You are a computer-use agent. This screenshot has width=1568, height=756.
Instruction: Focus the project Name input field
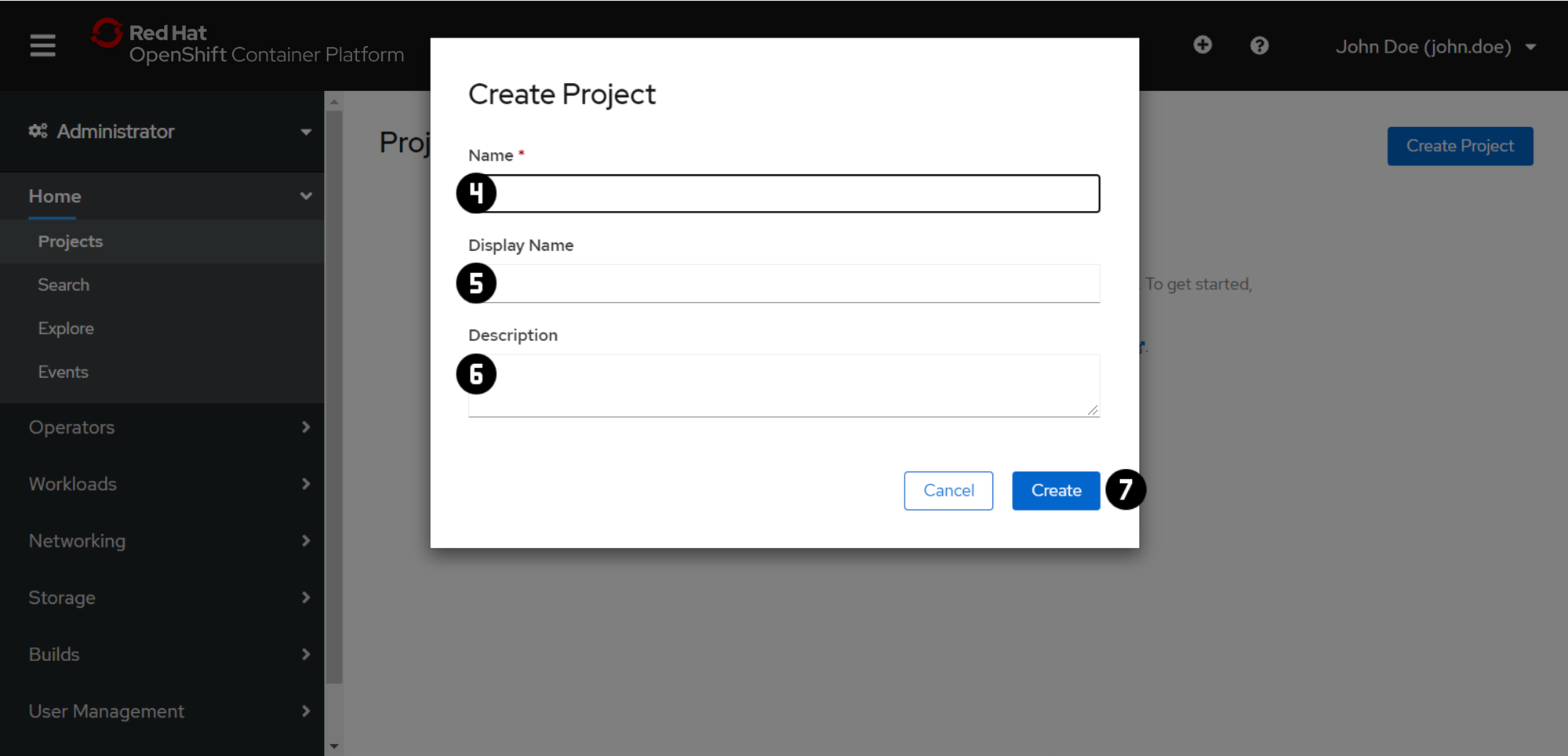coord(784,194)
